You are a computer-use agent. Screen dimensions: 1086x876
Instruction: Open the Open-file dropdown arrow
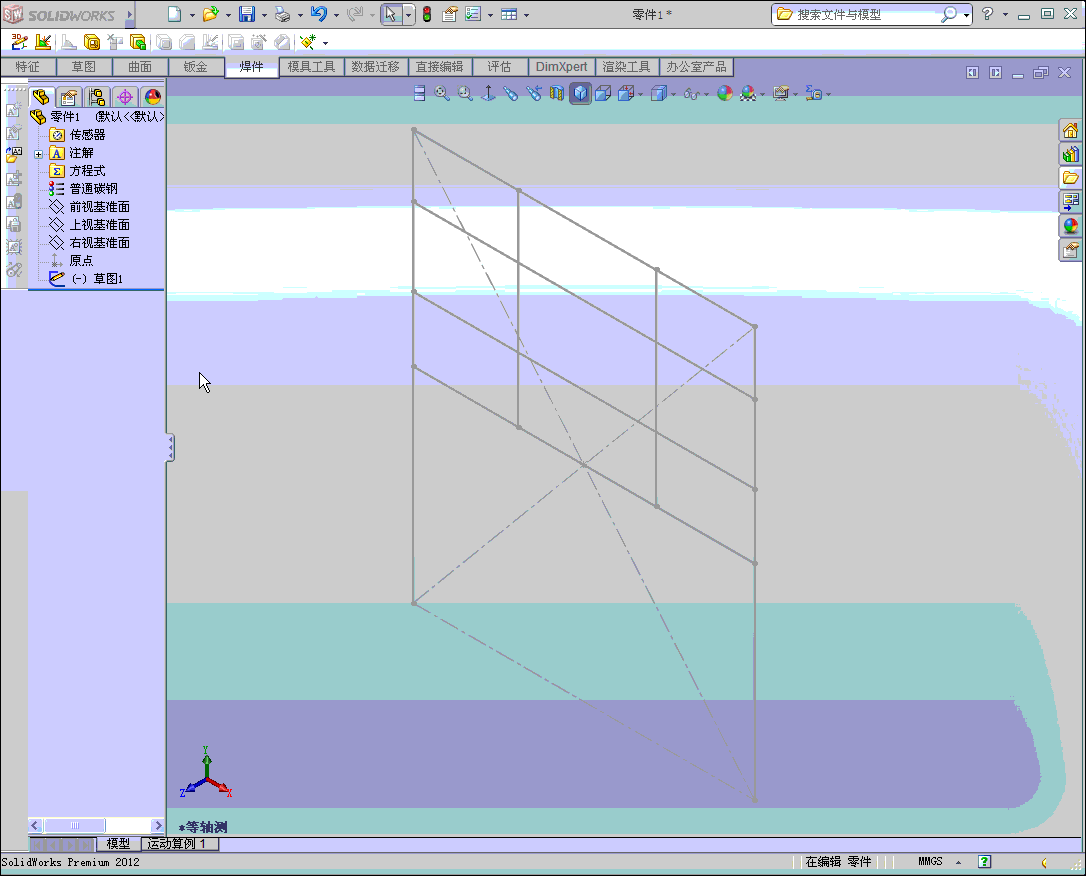click(x=228, y=15)
